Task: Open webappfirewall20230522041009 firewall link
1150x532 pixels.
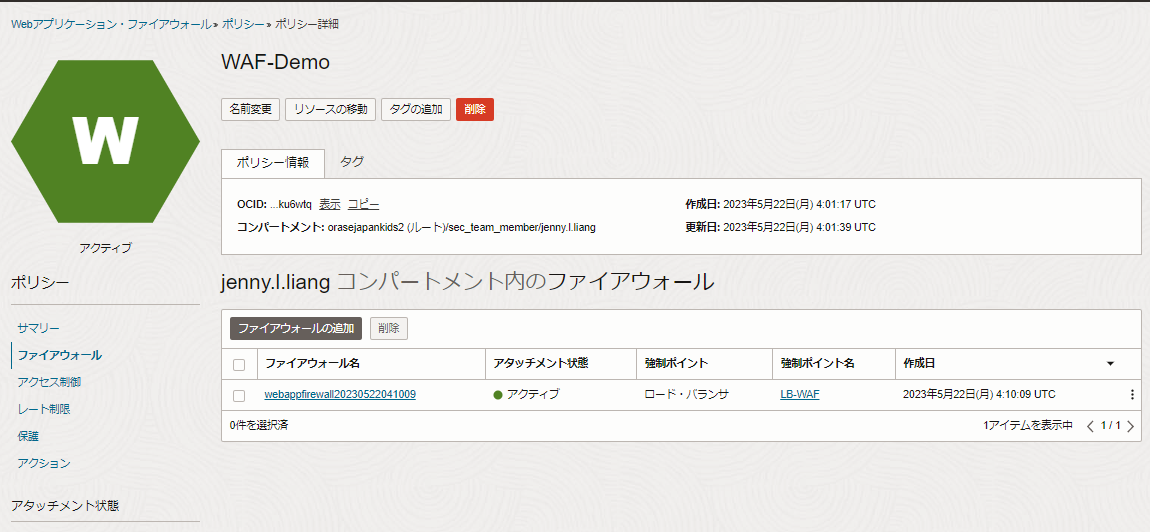Action: 339,394
